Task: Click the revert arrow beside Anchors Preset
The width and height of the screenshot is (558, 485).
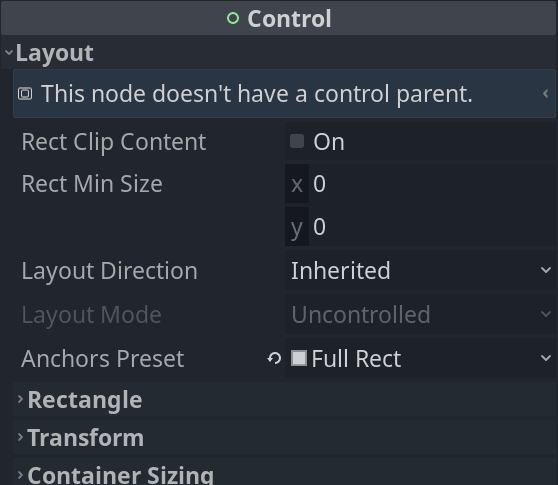Action: pos(274,358)
